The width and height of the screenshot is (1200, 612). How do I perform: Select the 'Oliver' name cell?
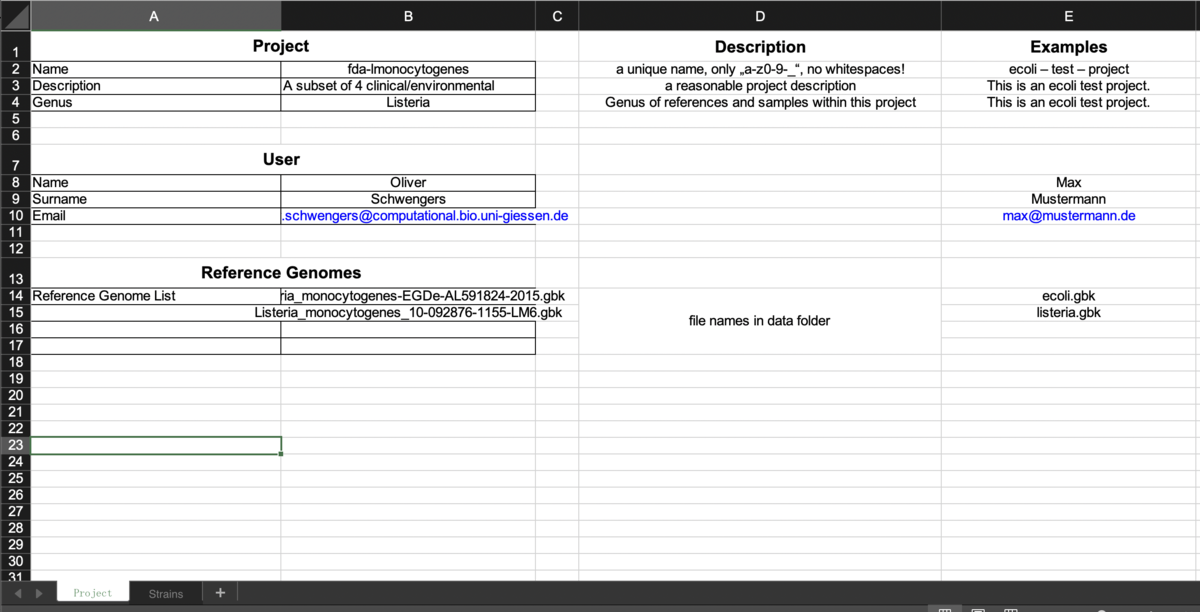click(408, 183)
